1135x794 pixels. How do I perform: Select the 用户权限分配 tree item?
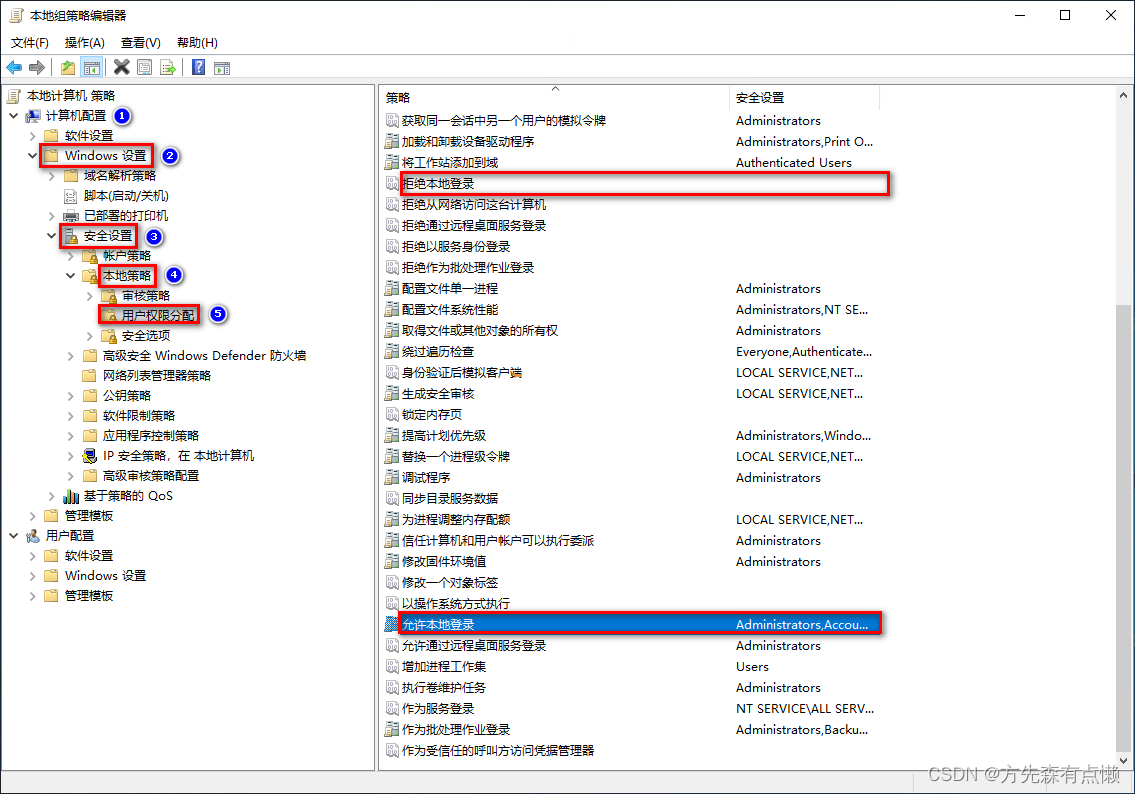(158, 315)
